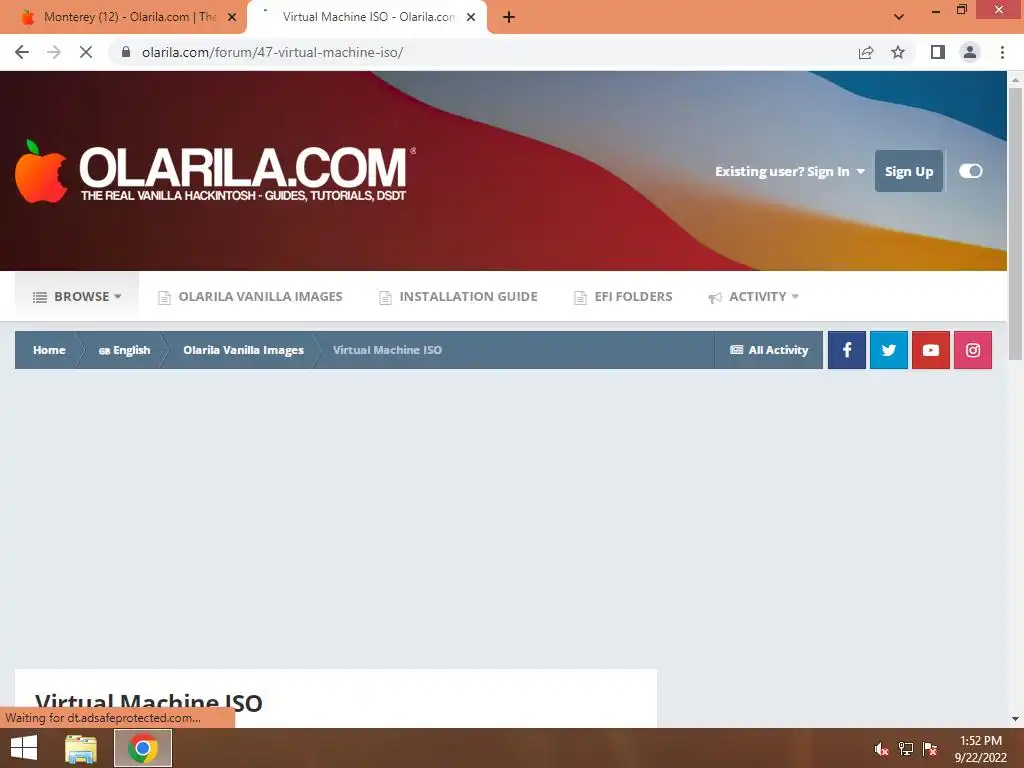Click the scrollbar down arrow
1024x768 pixels.
pos(1015,719)
